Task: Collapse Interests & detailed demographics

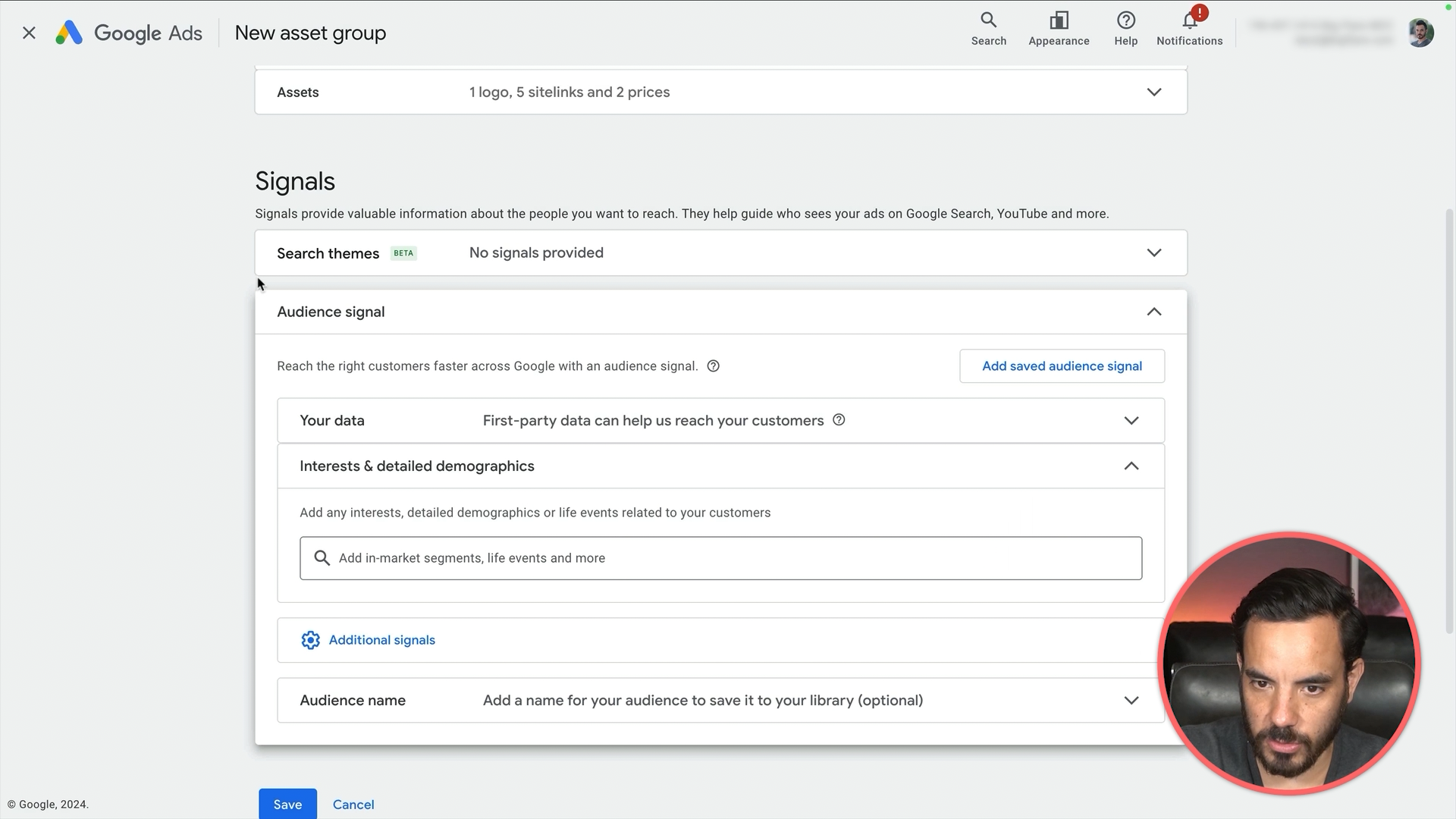Action: pos(1131,466)
